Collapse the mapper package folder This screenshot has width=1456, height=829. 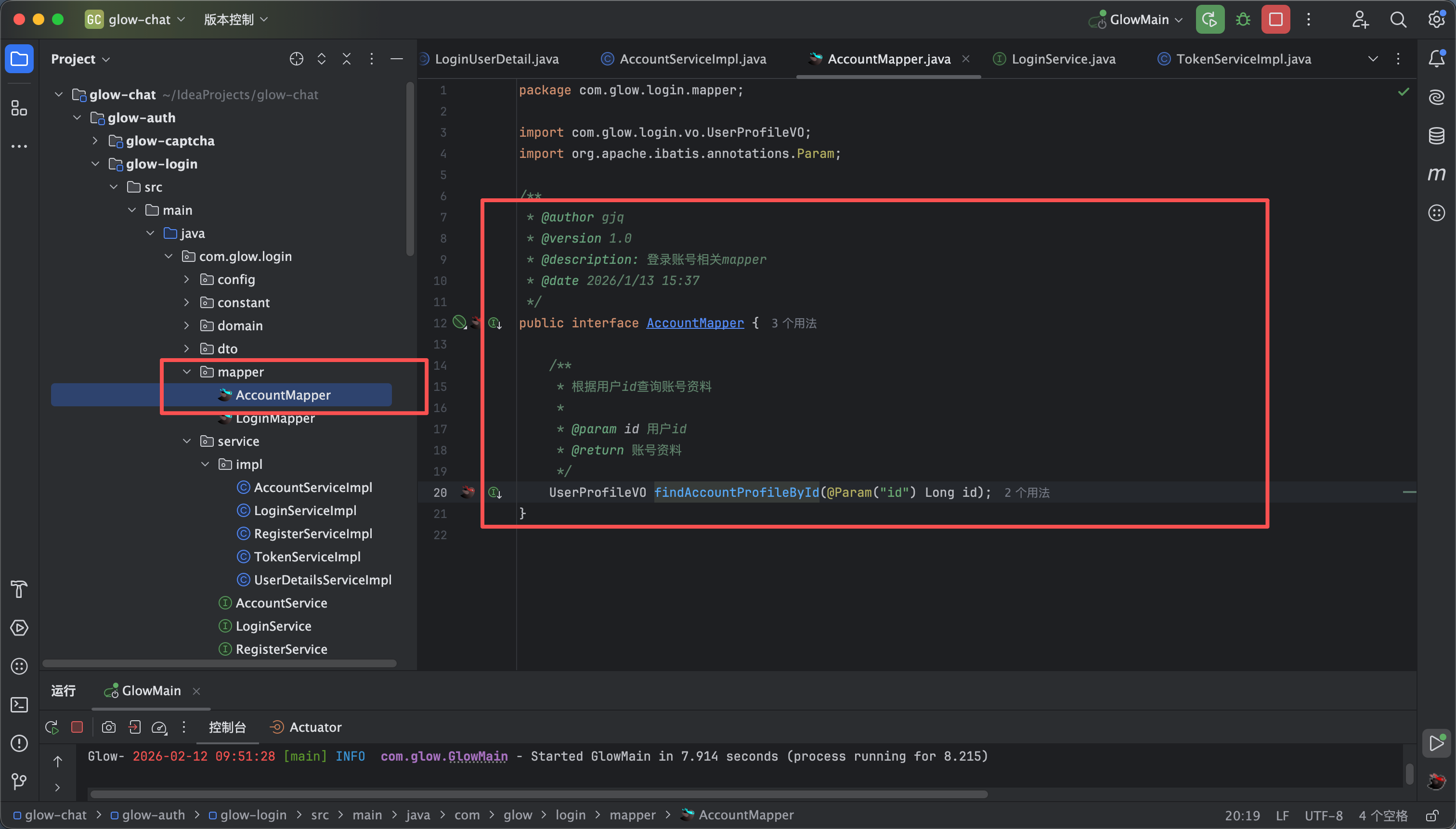click(187, 372)
